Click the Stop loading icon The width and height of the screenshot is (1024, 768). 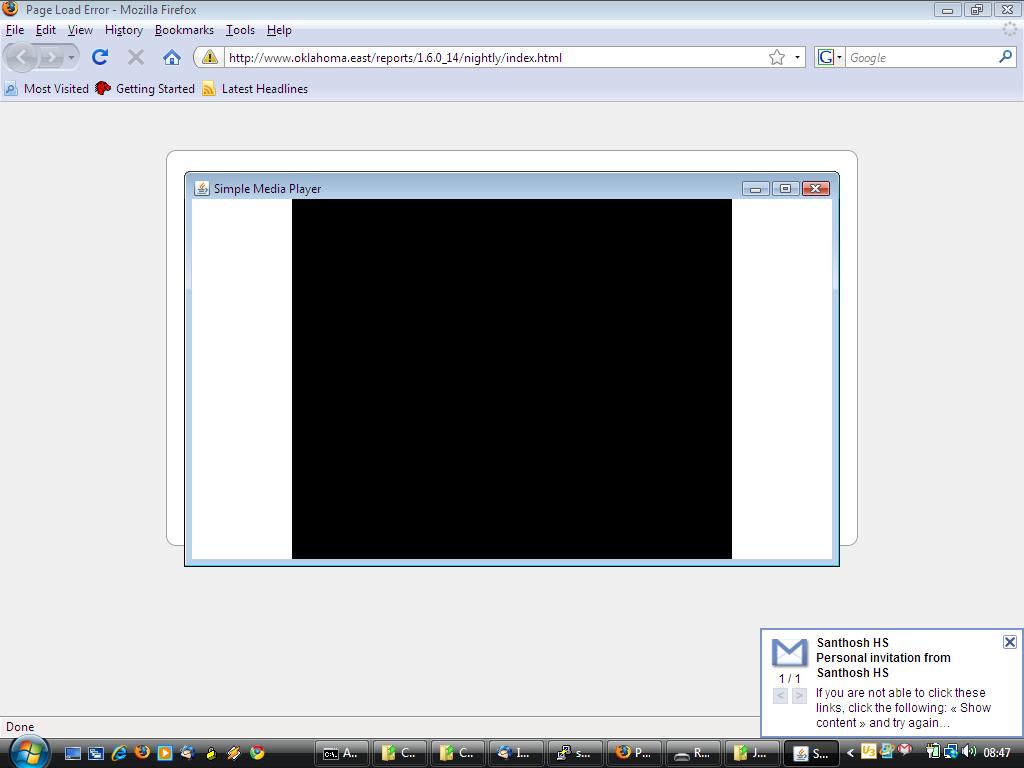tap(136, 57)
